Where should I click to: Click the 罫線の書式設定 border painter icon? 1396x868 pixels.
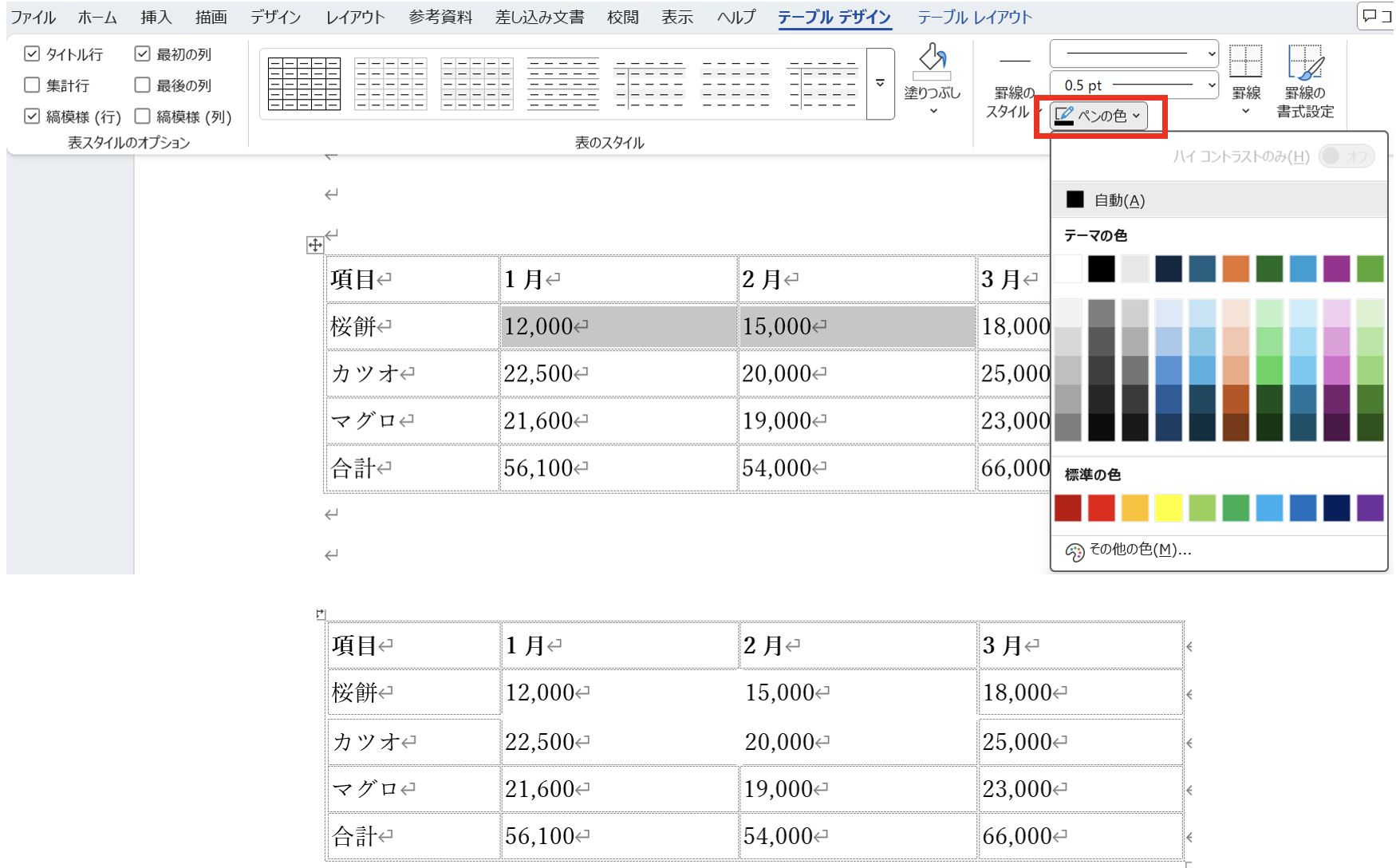tap(1305, 62)
